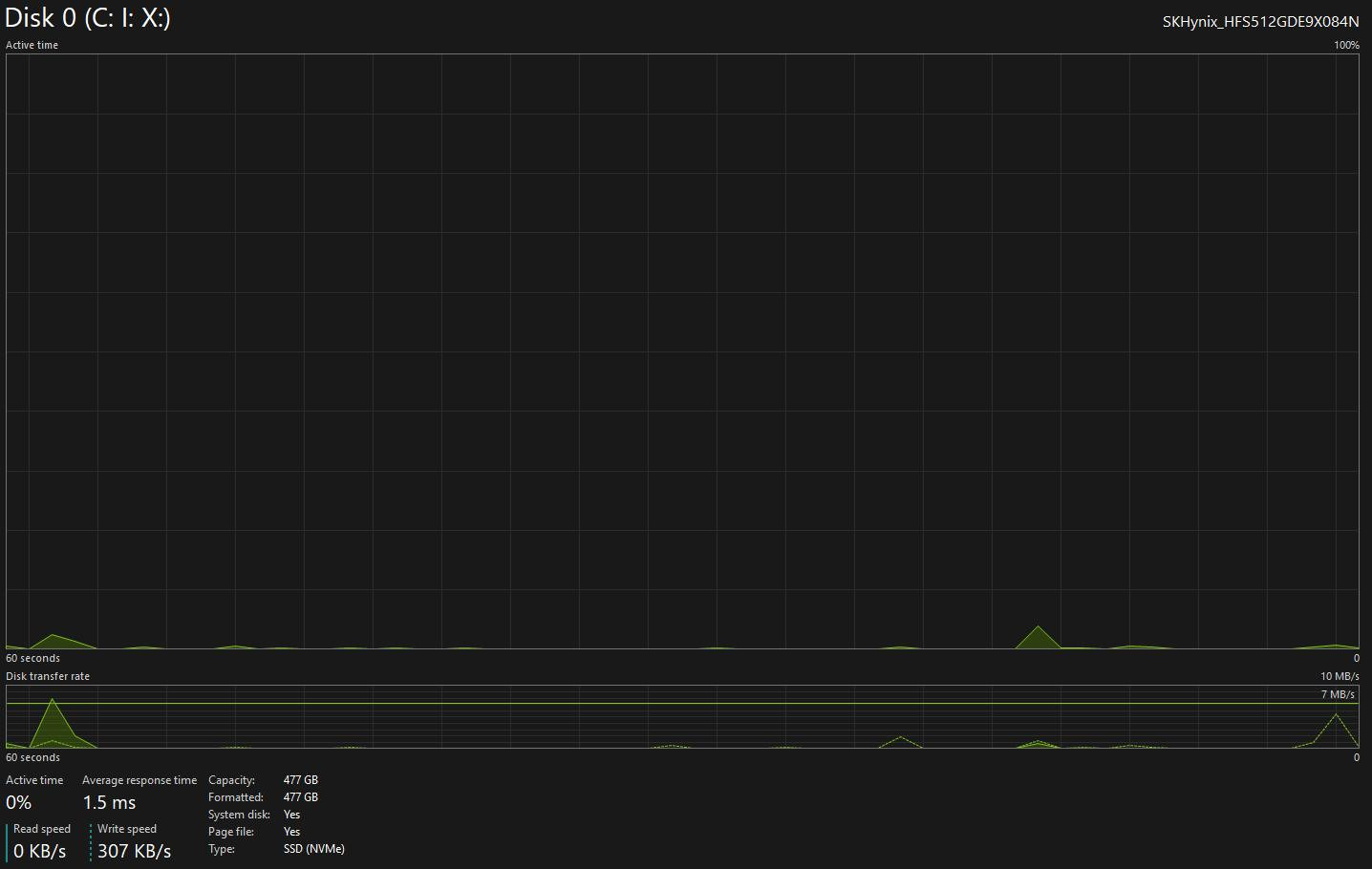This screenshot has width=1372, height=869.
Task: Click the Read speed solid line legend
Action: pos(8,841)
